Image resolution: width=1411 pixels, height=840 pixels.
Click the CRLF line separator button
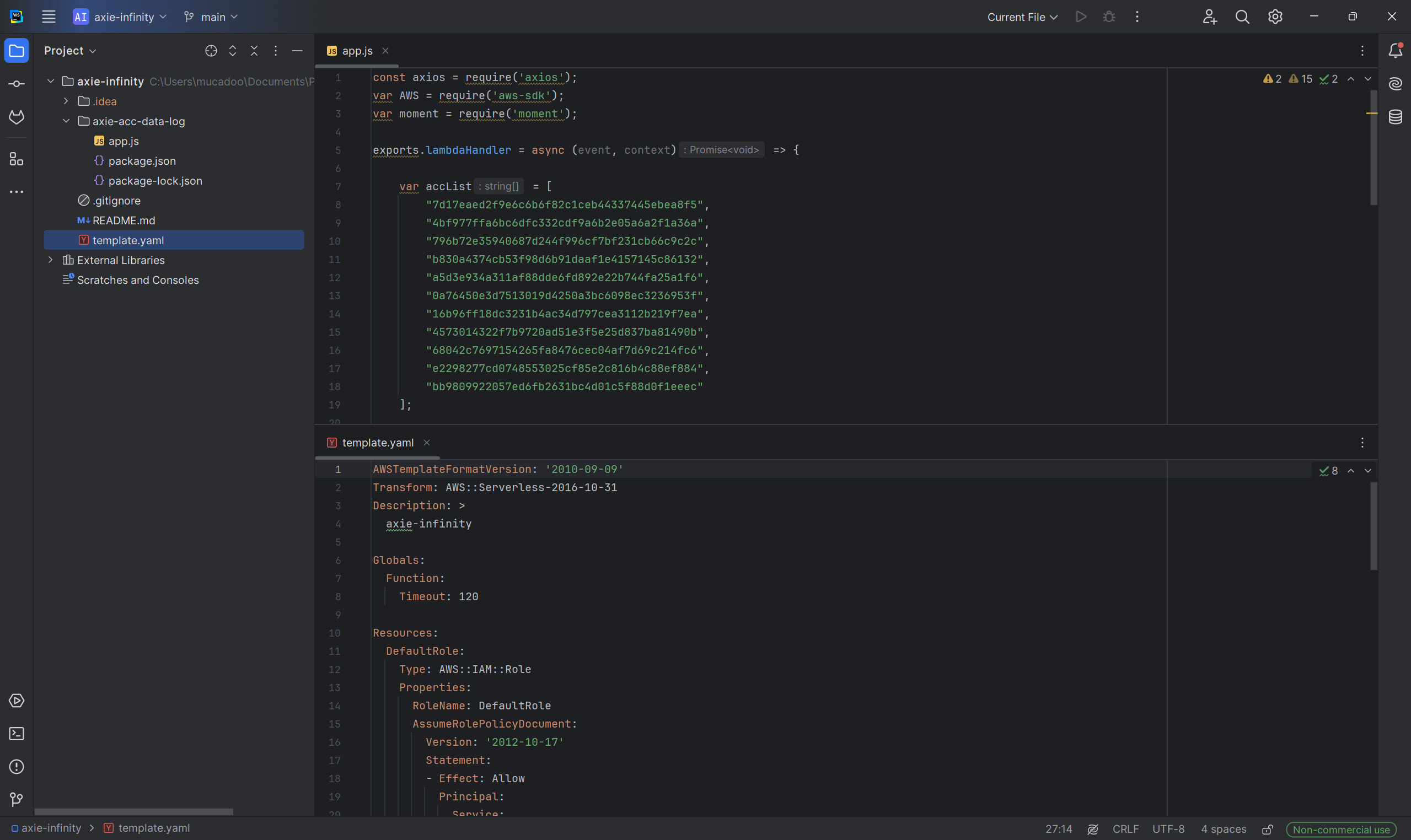point(1125,829)
